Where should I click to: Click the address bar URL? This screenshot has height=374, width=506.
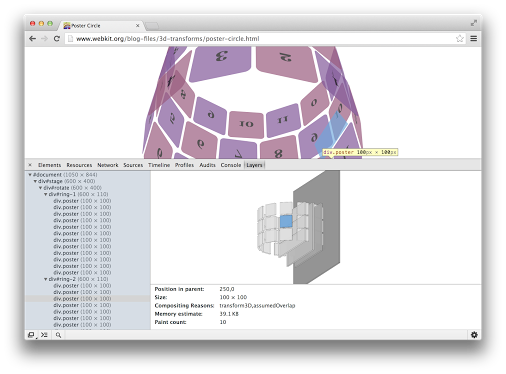tap(168, 39)
